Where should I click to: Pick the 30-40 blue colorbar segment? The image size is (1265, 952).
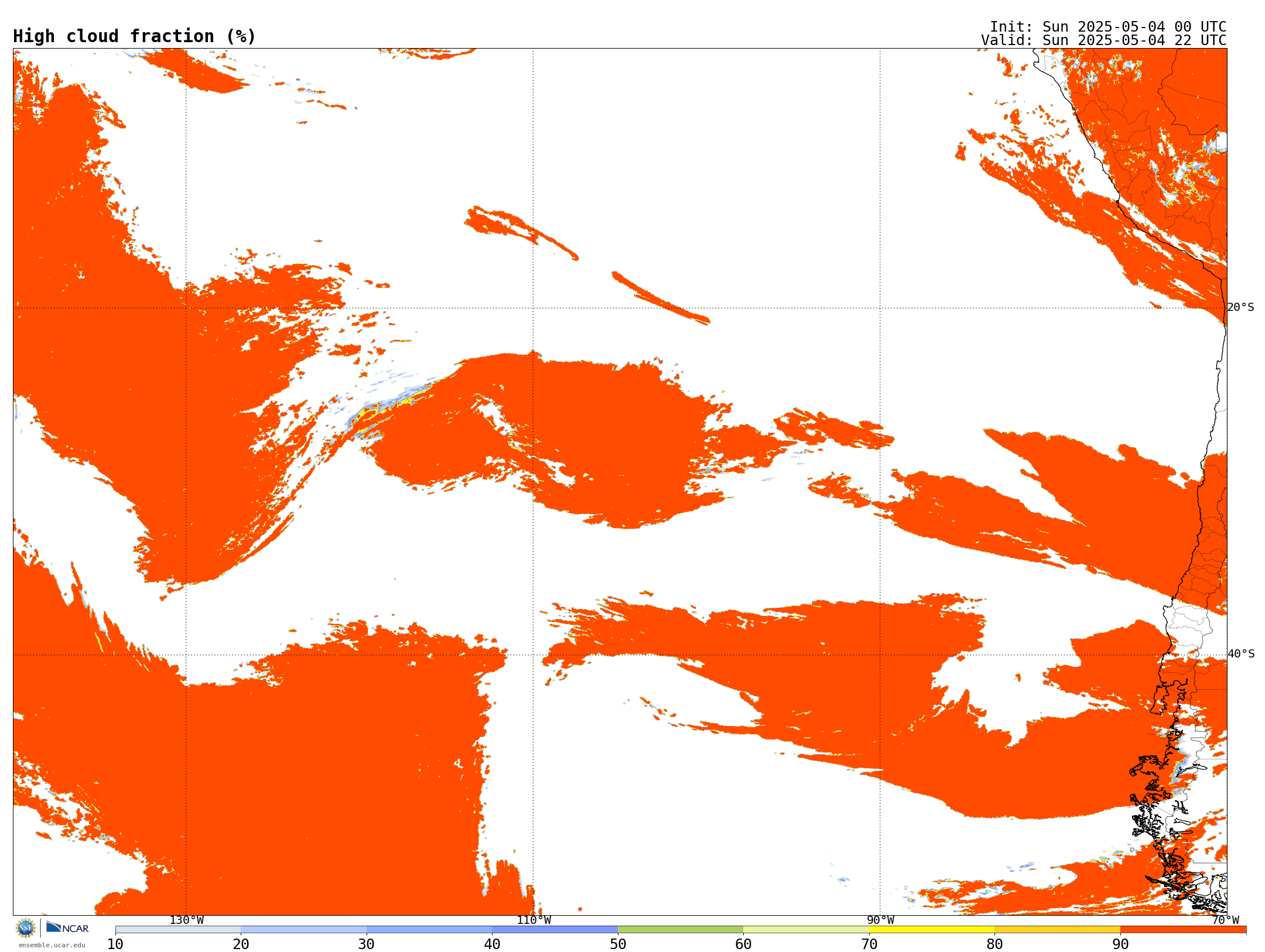pyautogui.click(x=429, y=930)
